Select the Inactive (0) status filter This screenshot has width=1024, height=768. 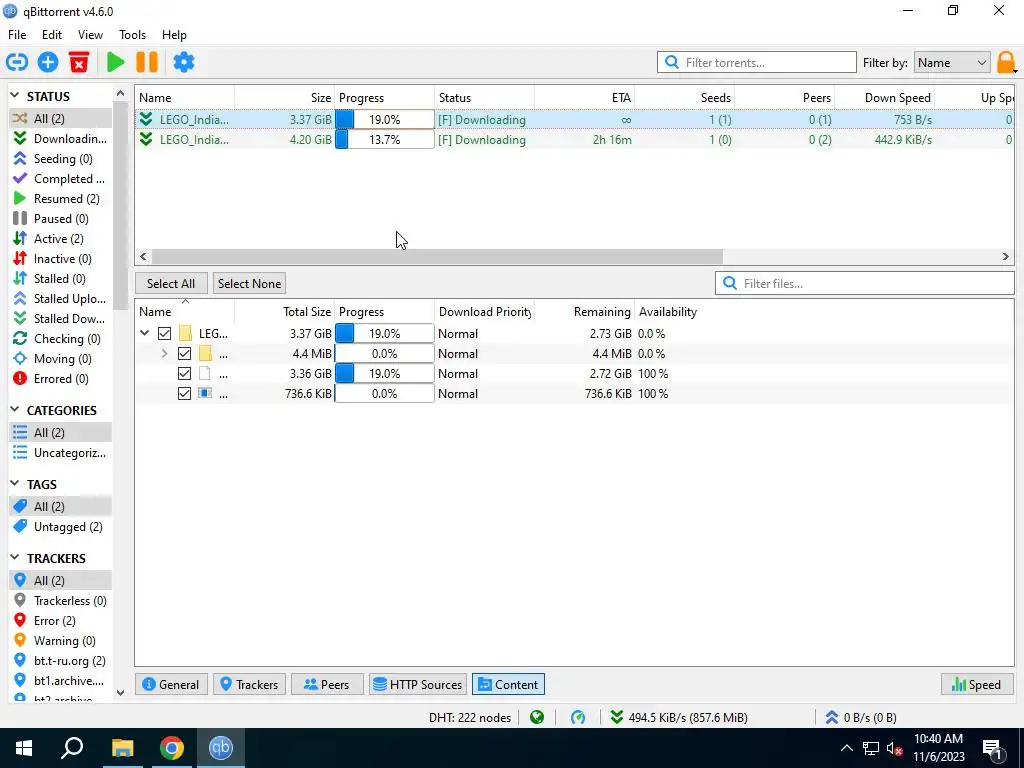click(60, 259)
